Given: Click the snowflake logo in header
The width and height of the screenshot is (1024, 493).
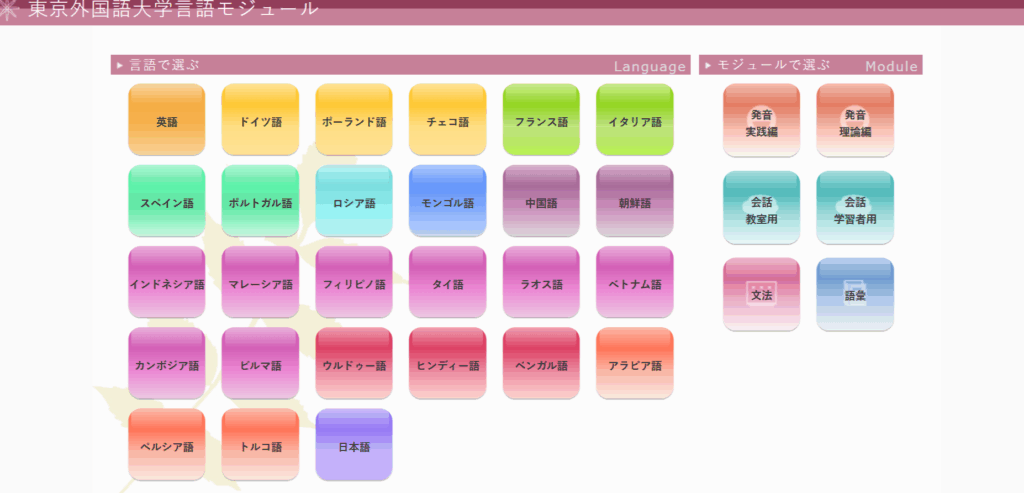Looking at the screenshot, I should click(x=10, y=11).
